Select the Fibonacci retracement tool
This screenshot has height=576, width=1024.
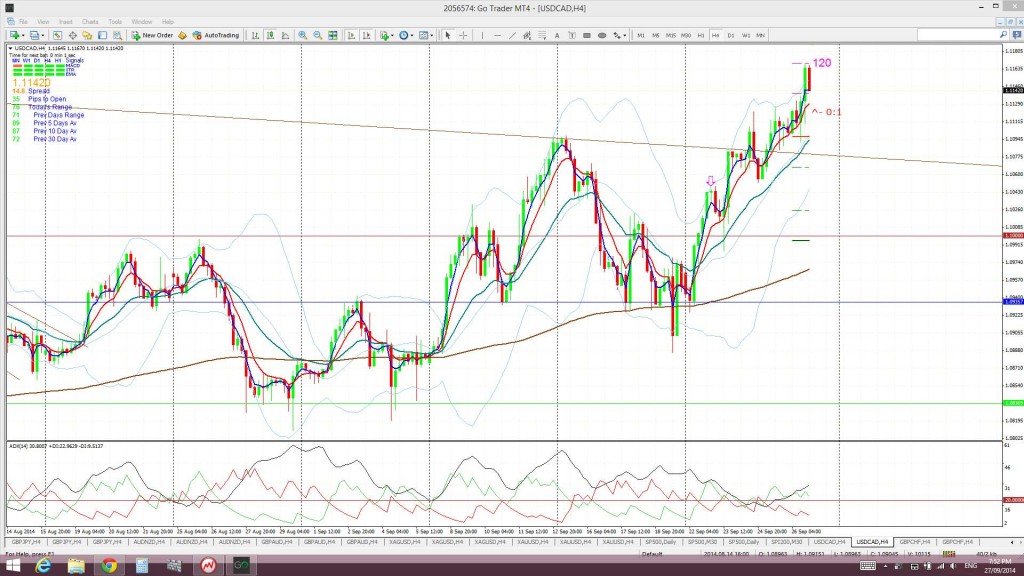[542, 35]
